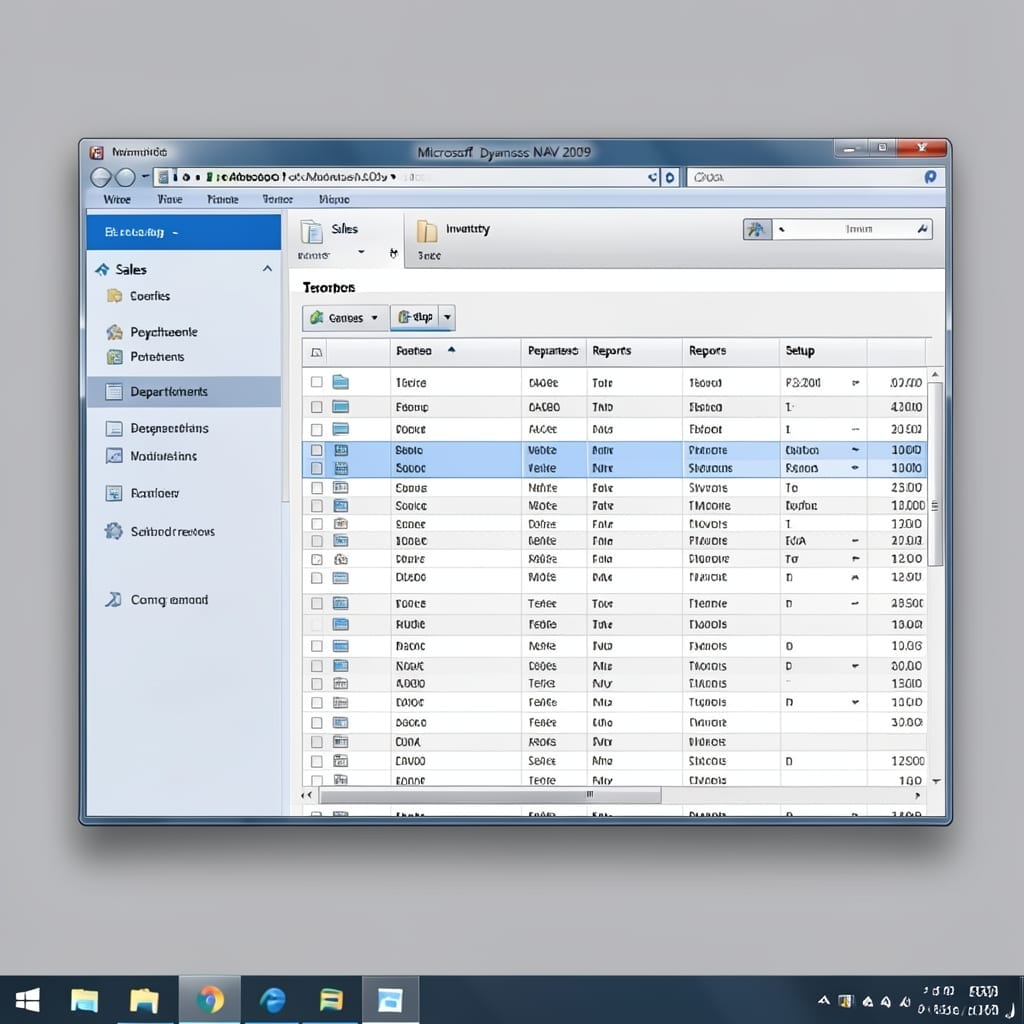Click into the filter box beside the pin icon
This screenshot has width=1024, height=1024.
(x=852, y=229)
